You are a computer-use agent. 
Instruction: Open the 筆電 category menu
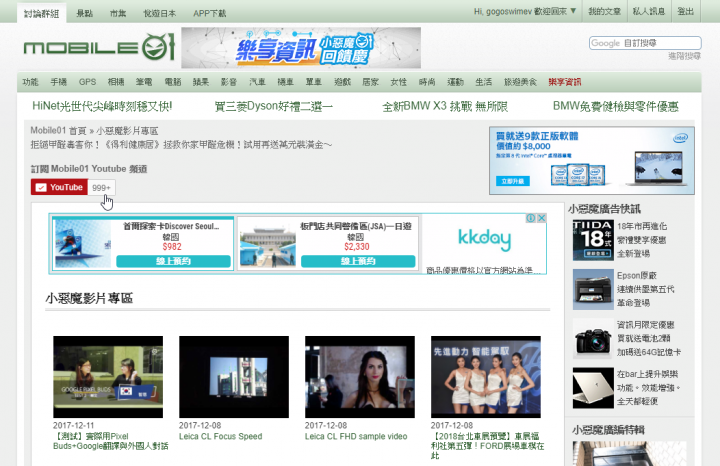pyautogui.click(x=144, y=82)
